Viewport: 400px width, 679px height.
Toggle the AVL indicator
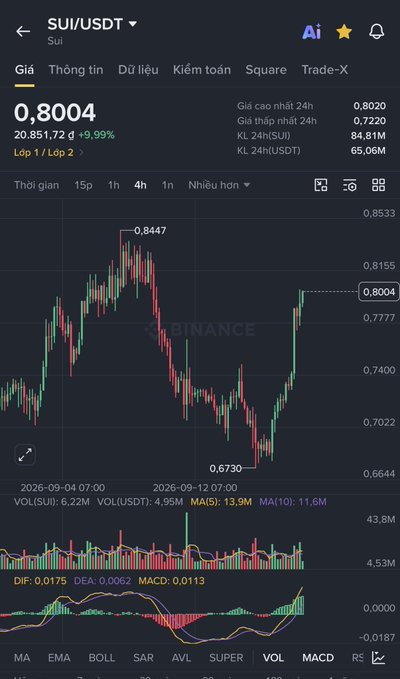[181, 657]
